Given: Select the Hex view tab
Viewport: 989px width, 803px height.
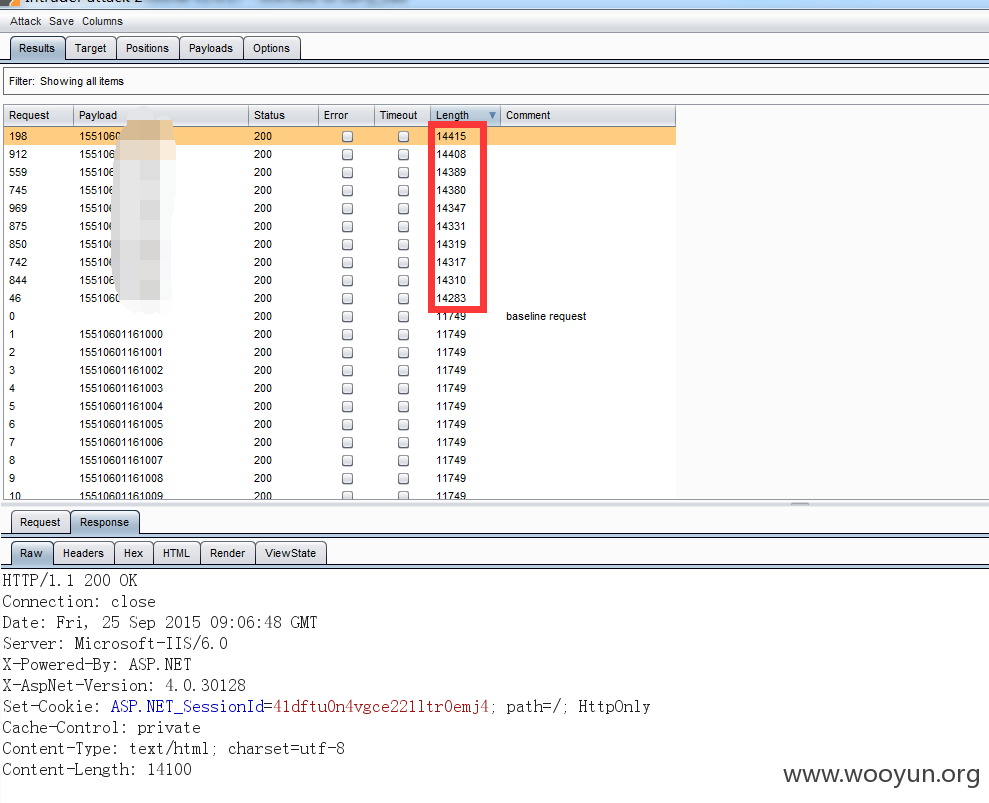Looking at the screenshot, I should (133, 553).
